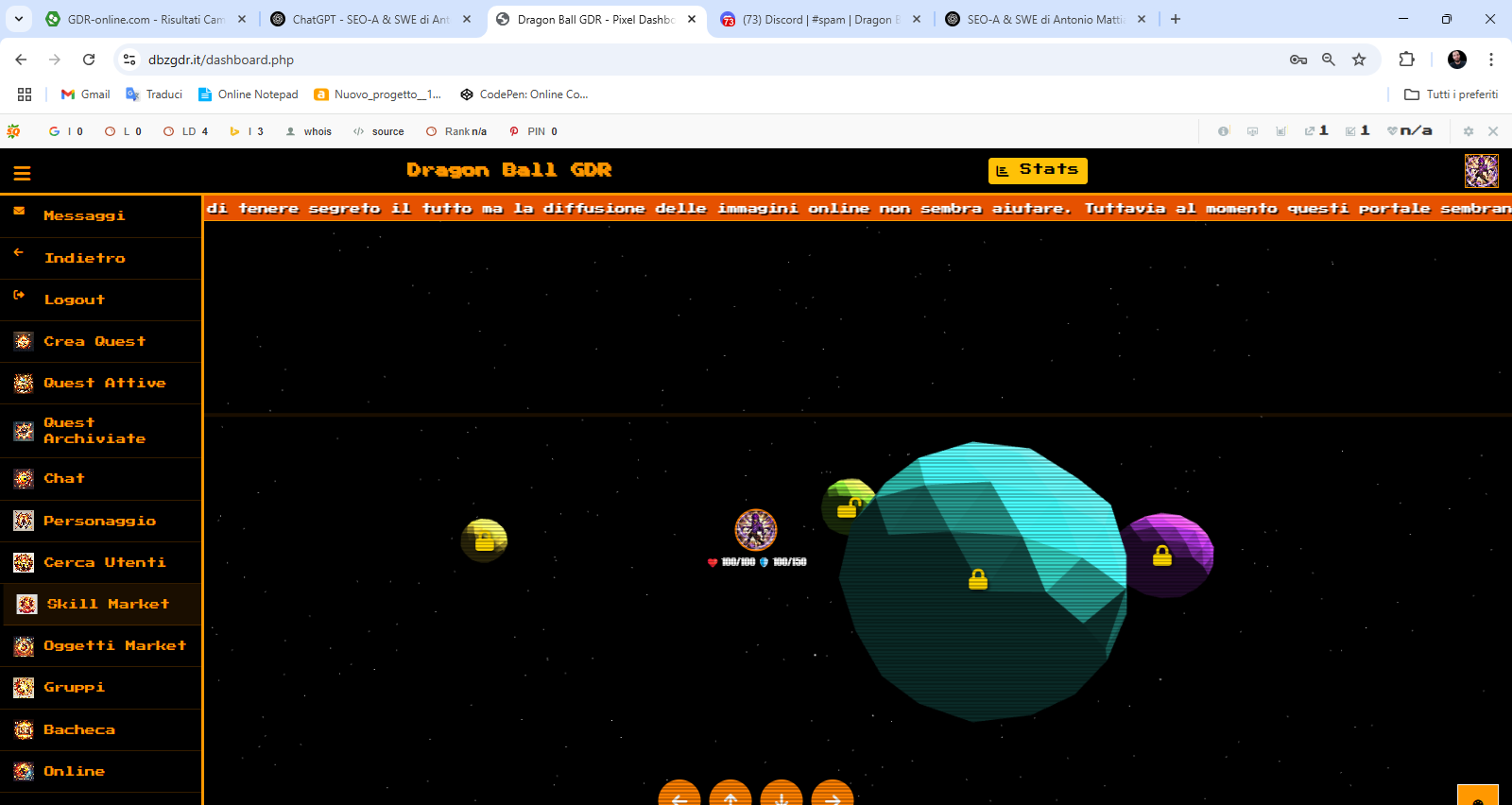The width and height of the screenshot is (1512, 805).
Task: Click the orange left arrow movement button
Action: (x=679, y=794)
